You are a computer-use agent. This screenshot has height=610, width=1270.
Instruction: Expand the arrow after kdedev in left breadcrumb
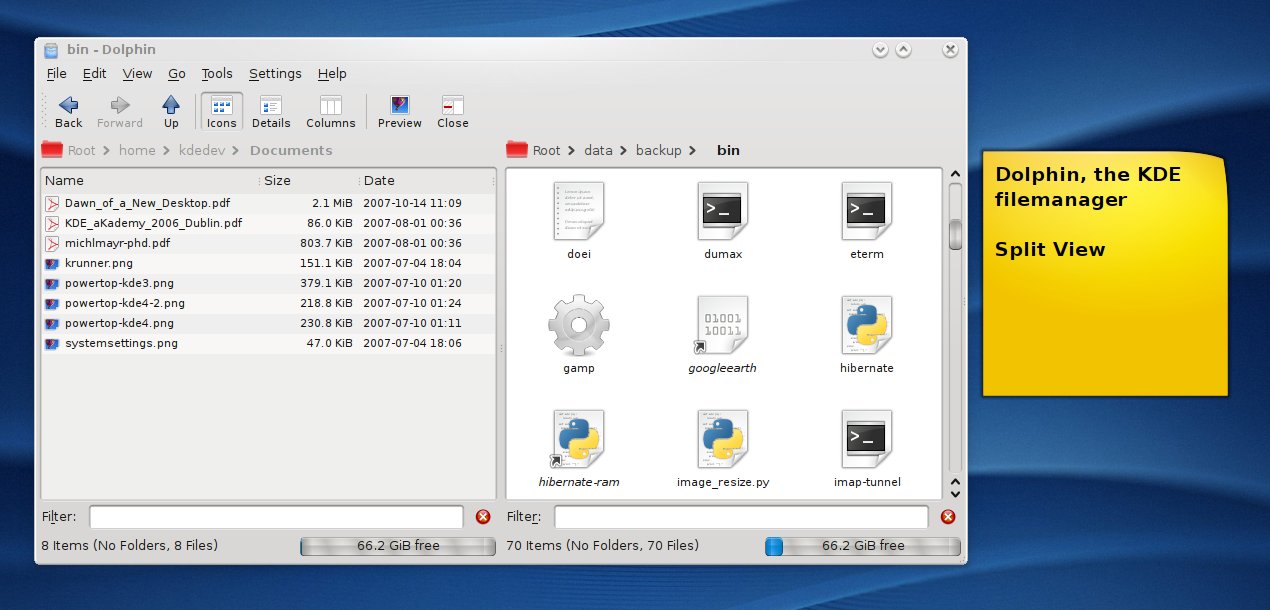pos(236,151)
